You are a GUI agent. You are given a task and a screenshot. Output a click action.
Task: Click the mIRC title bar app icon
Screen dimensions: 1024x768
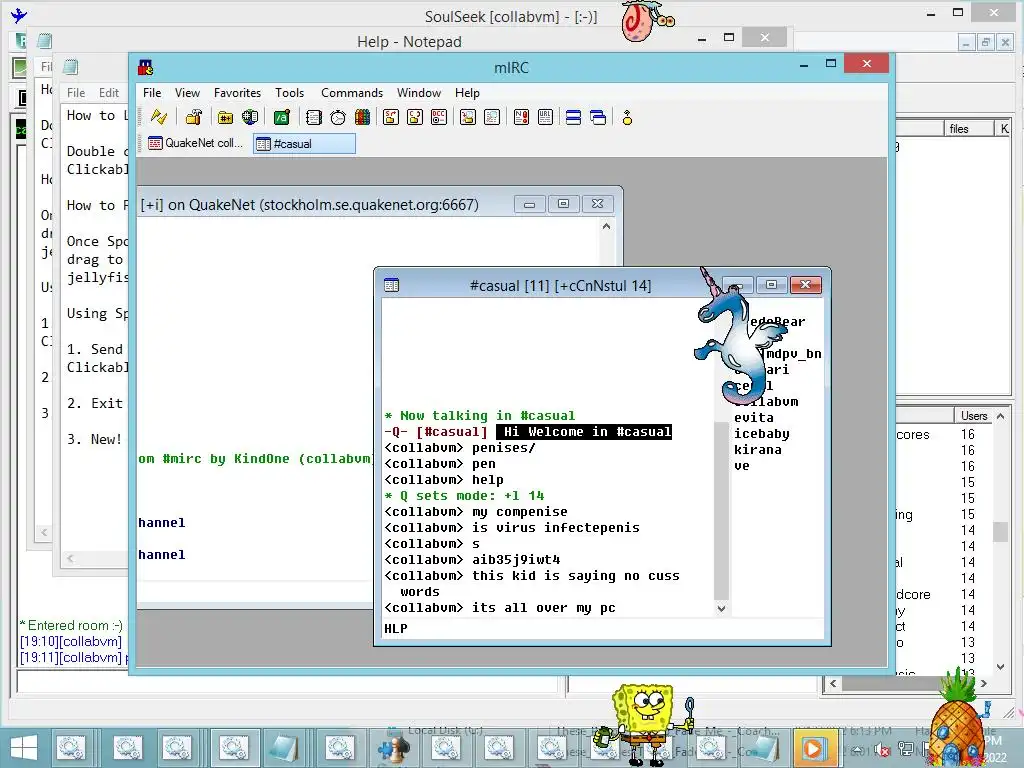point(146,67)
